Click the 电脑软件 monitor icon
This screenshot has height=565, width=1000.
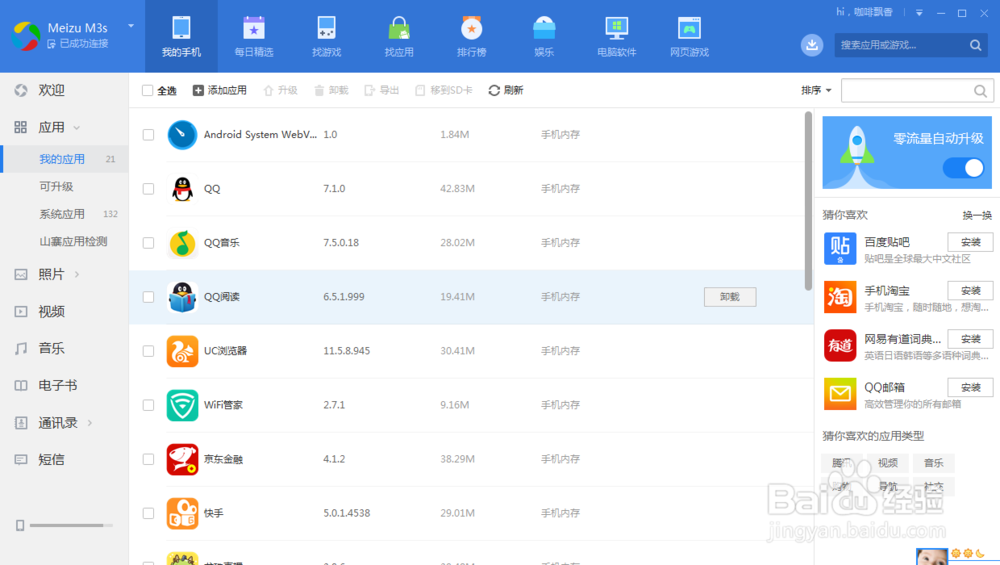tap(617, 29)
